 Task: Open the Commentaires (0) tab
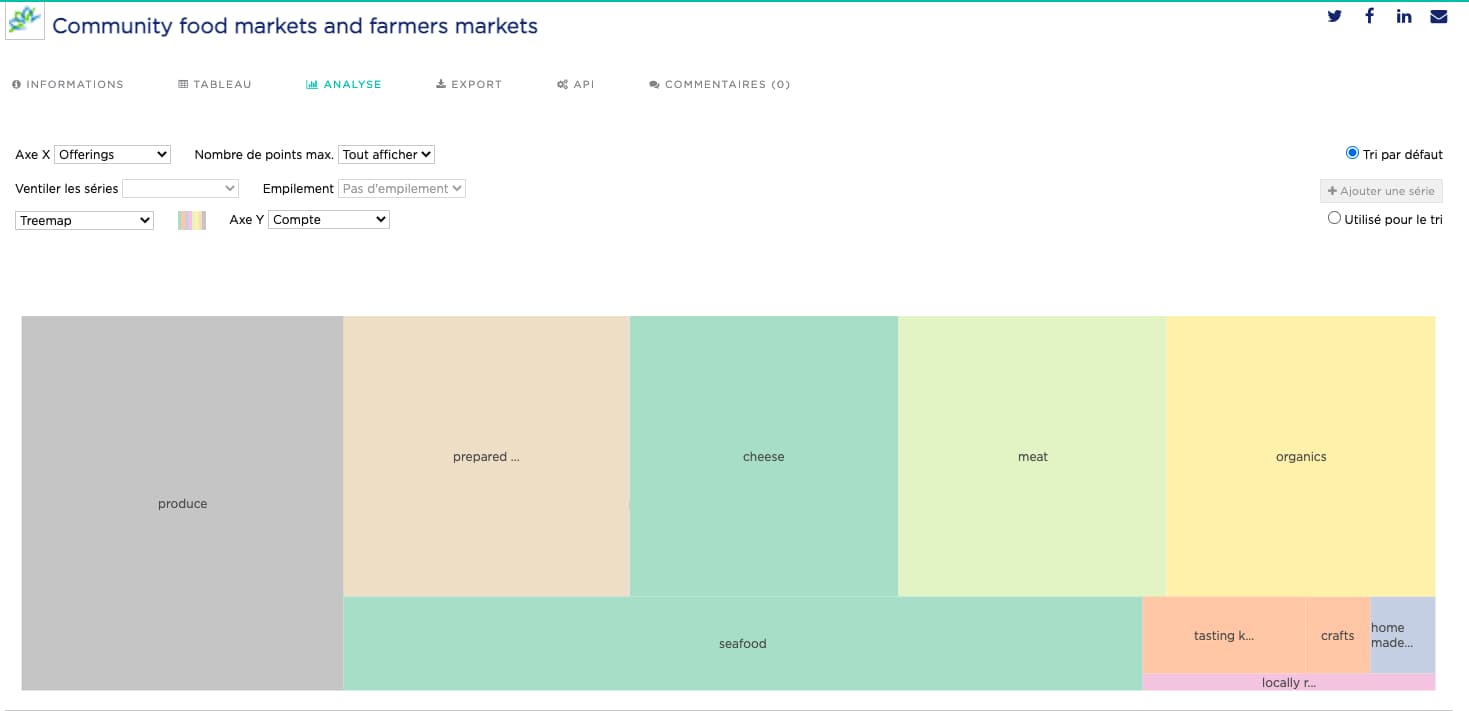(x=720, y=85)
